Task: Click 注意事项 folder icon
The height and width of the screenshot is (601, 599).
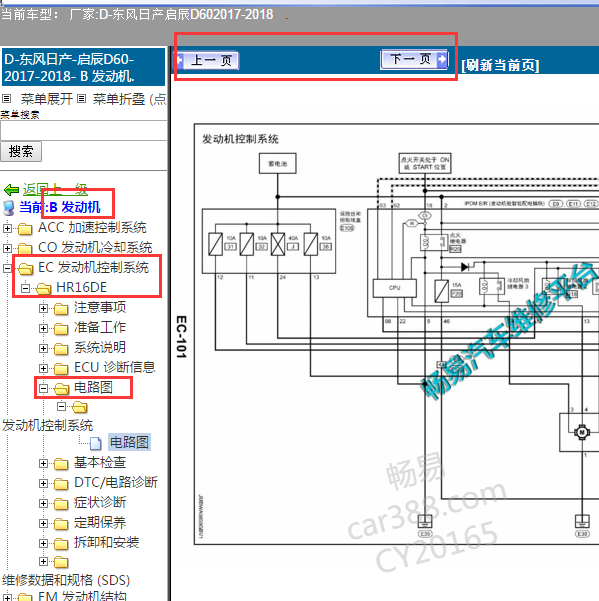Action: point(61,309)
